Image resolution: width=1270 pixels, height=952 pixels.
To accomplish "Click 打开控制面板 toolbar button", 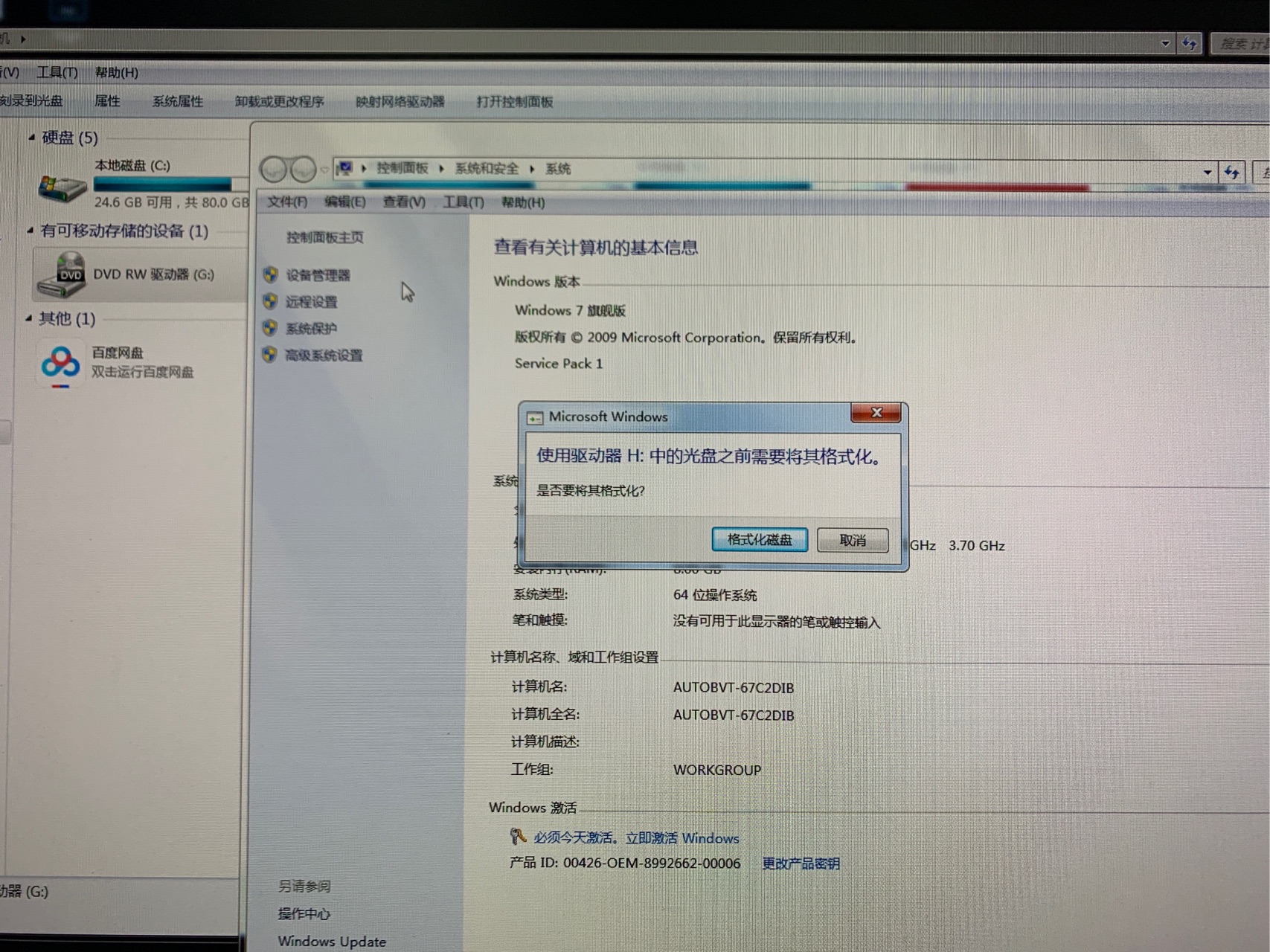I will (x=515, y=101).
